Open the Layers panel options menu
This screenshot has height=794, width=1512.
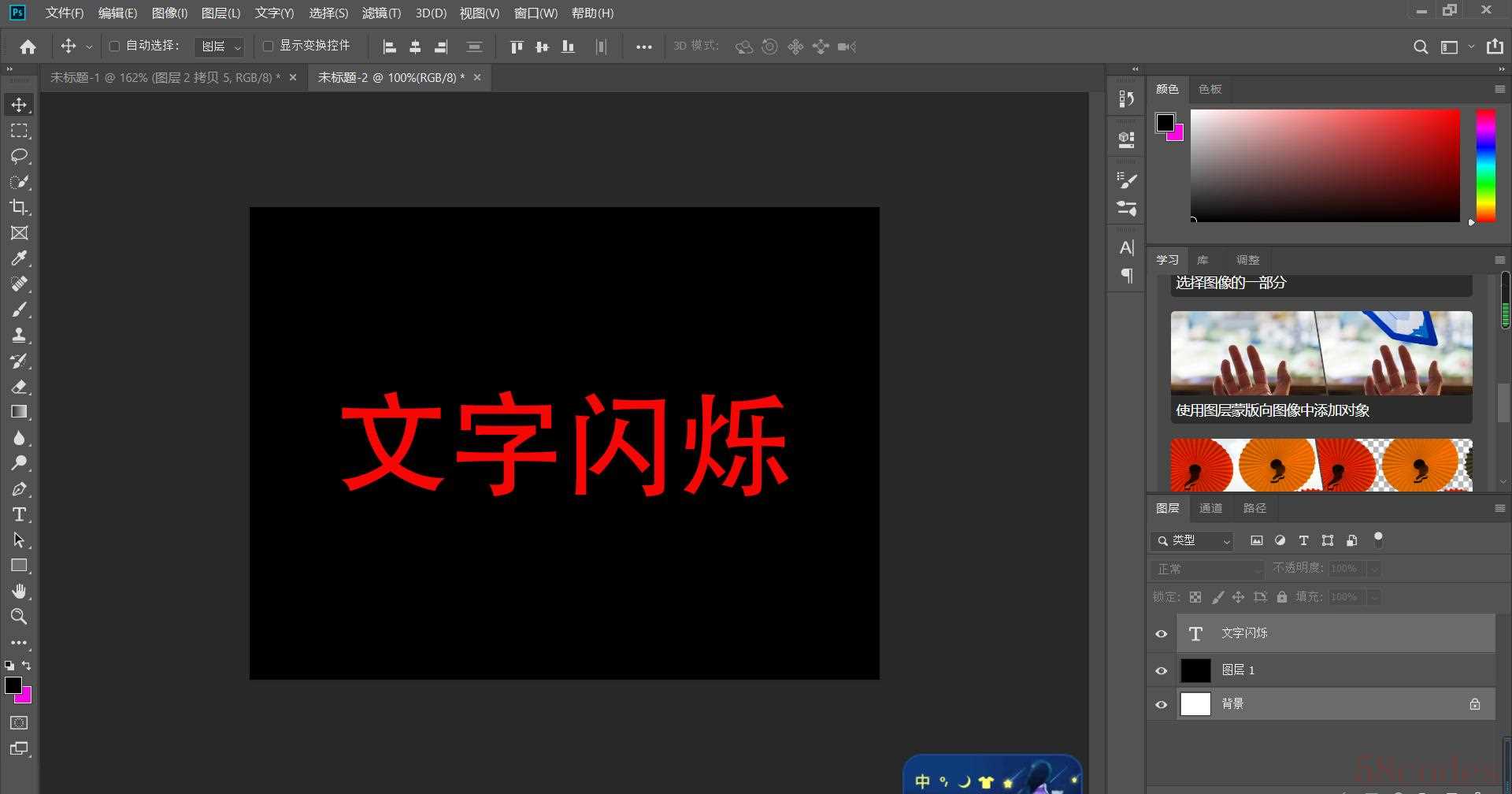tap(1499, 508)
